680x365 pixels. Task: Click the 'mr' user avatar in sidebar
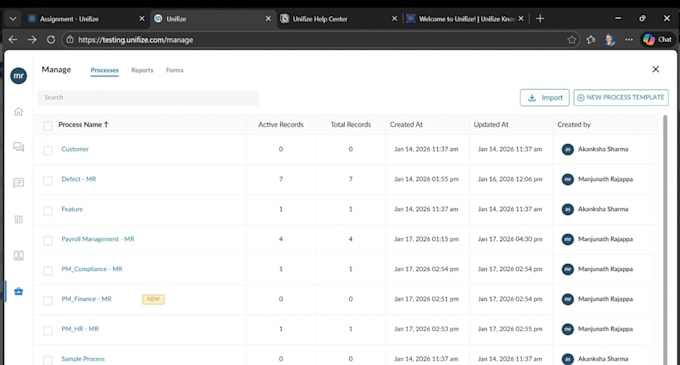click(19, 76)
